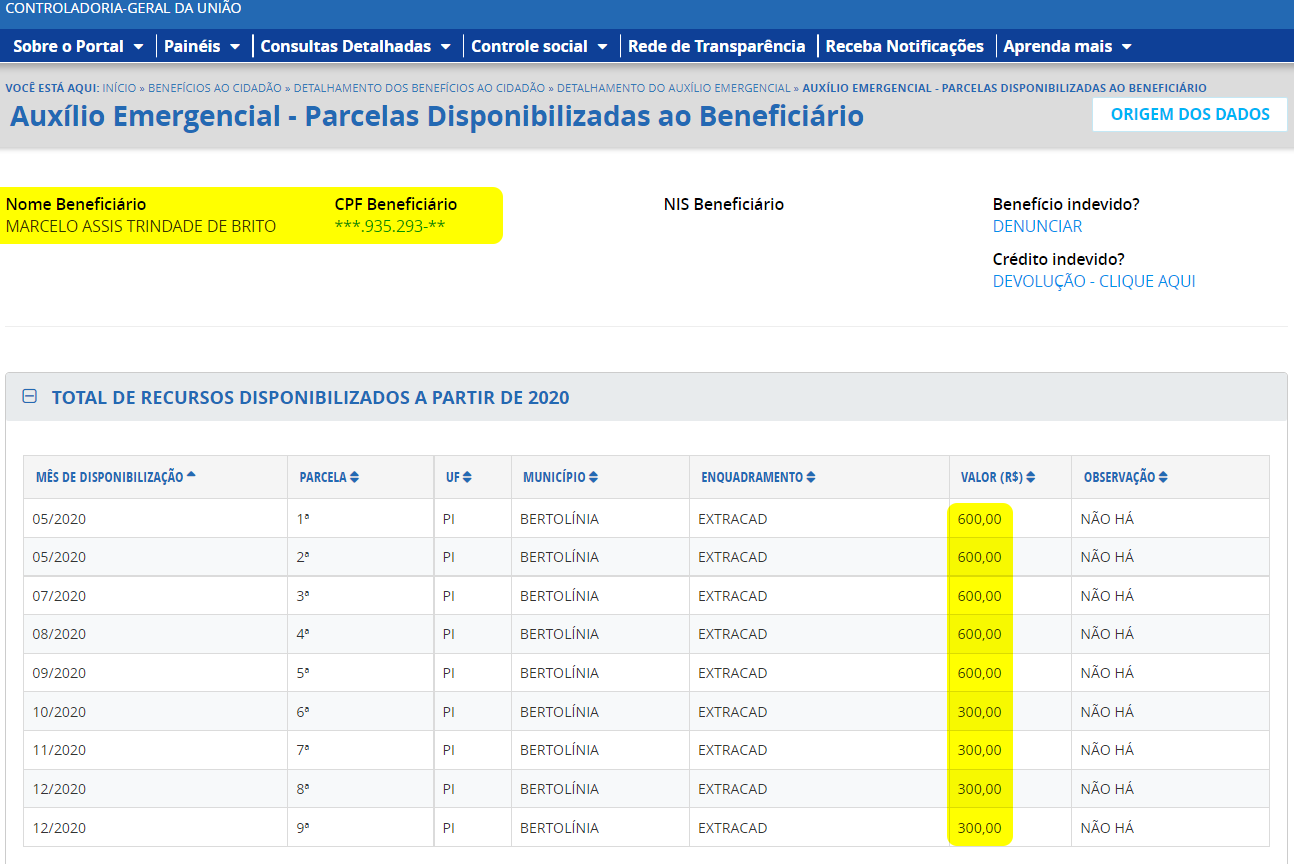Click EXTRACAD in the 5ª parcela row
Image resolution: width=1294 pixels, height=864 pixels.
[x=733, y=673]
